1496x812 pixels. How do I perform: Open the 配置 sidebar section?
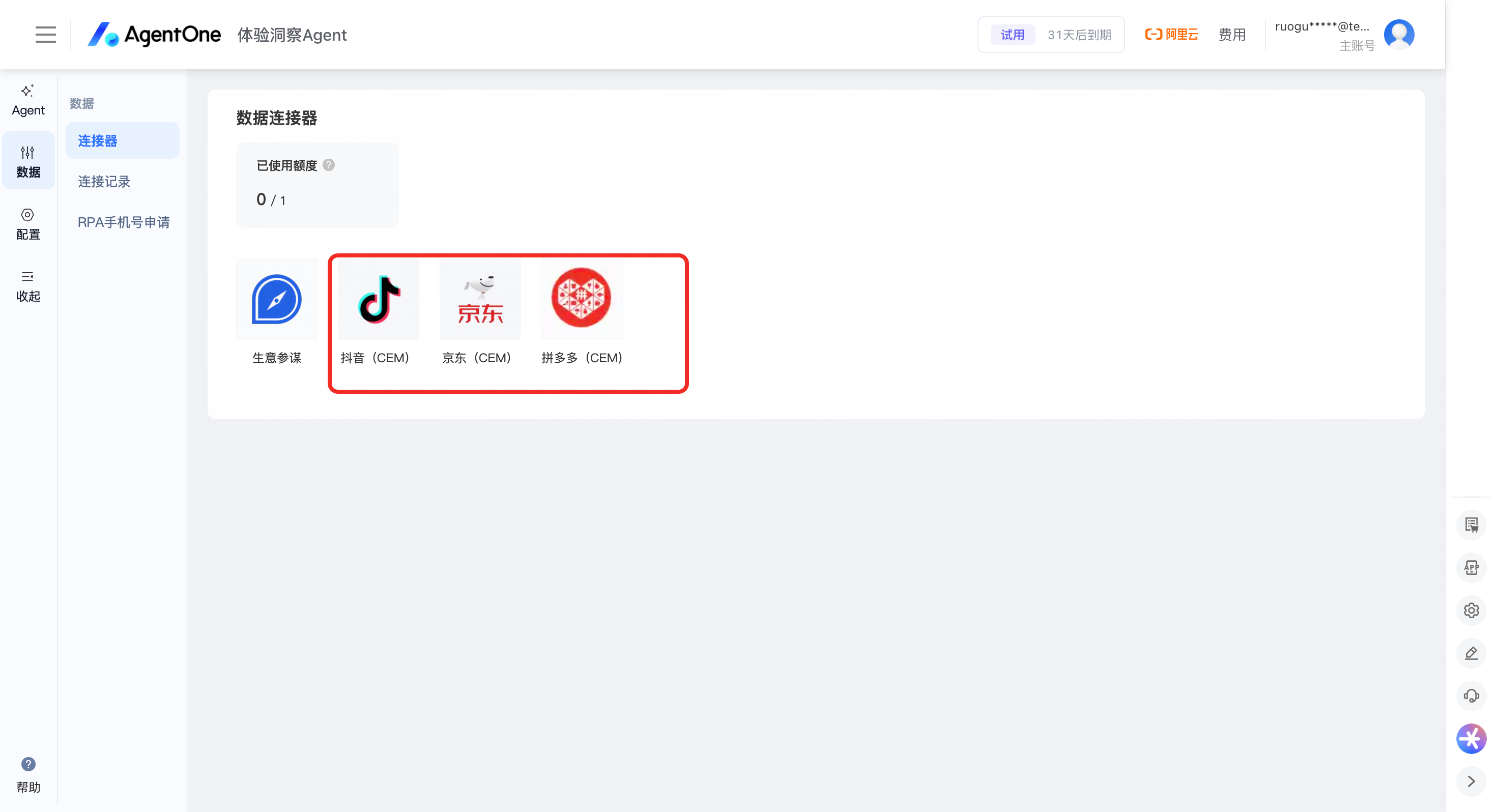(x=28, y=224)
